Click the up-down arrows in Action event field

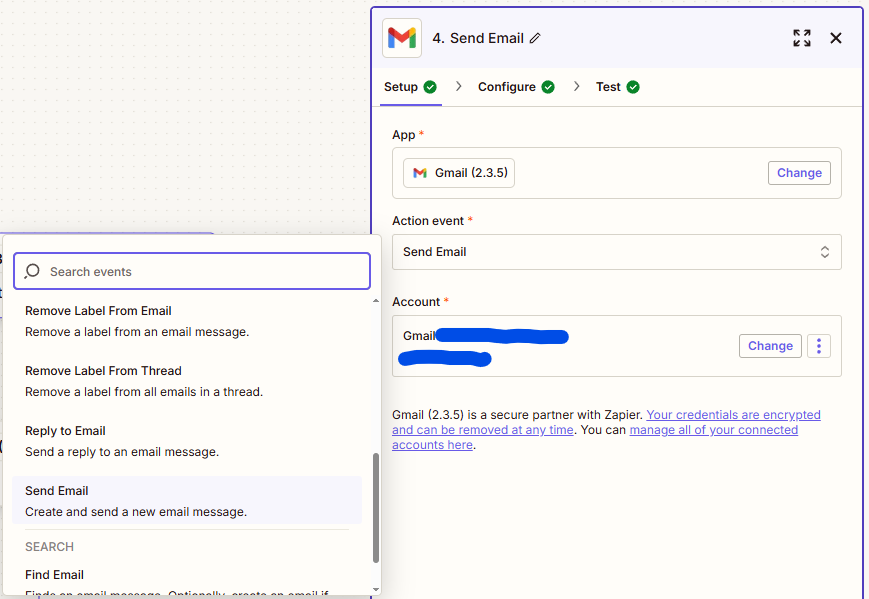(825, 252)
